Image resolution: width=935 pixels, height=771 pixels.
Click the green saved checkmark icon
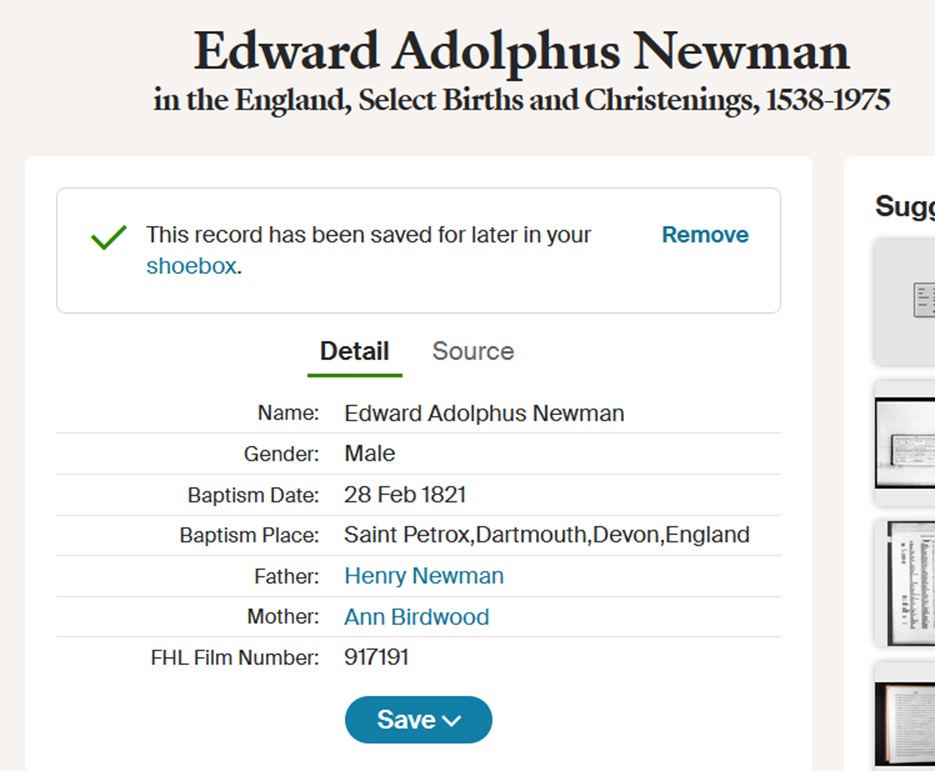109,237
